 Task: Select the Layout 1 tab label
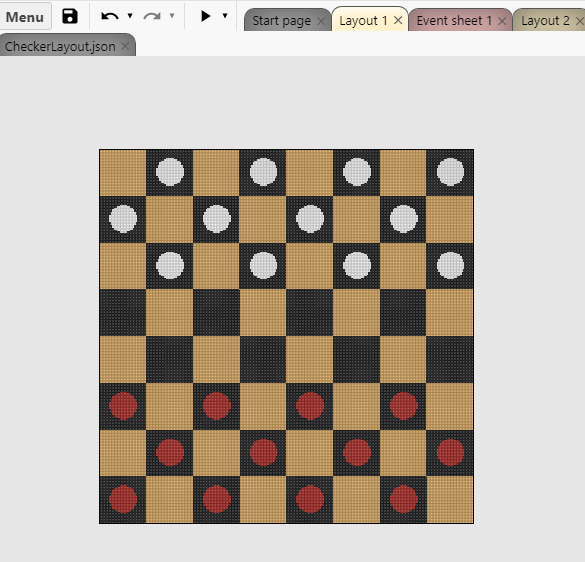363,21
